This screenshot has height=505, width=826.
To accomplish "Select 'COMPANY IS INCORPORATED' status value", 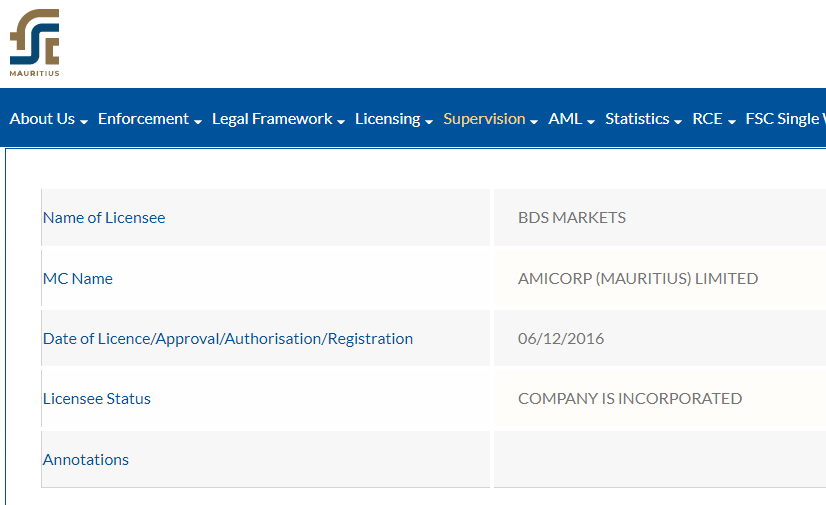I will coord(630,399).
